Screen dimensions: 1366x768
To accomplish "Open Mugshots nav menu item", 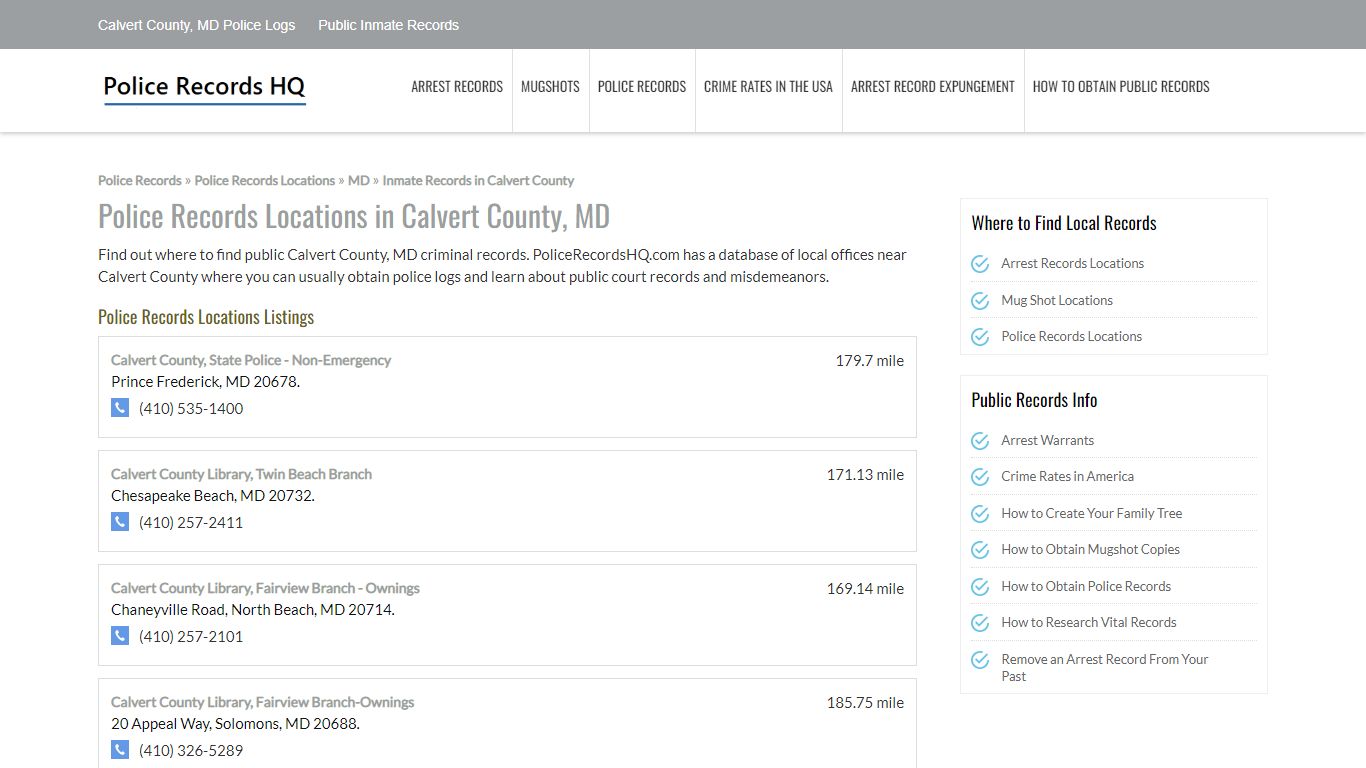I will tap(550, 87).
